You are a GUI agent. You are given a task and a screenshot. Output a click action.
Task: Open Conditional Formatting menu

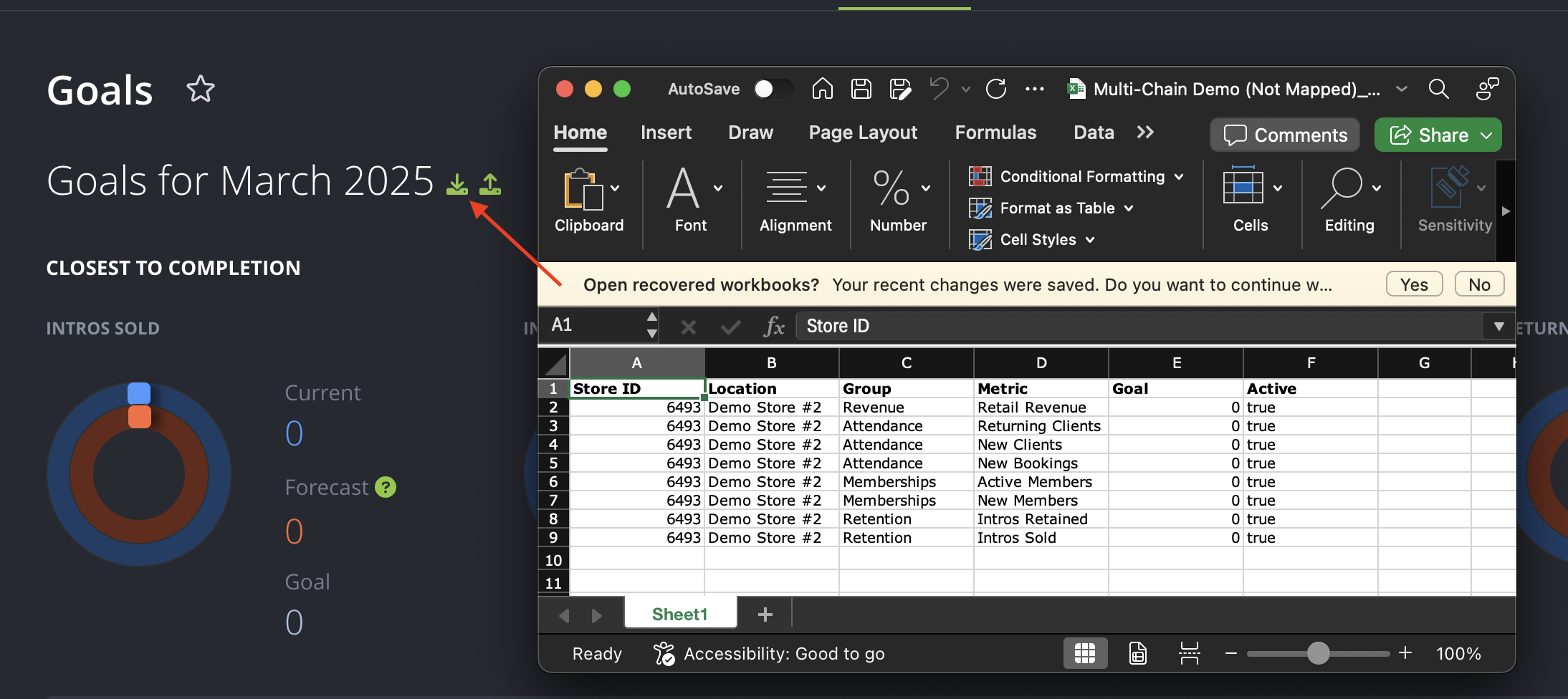pos(1076,176)
